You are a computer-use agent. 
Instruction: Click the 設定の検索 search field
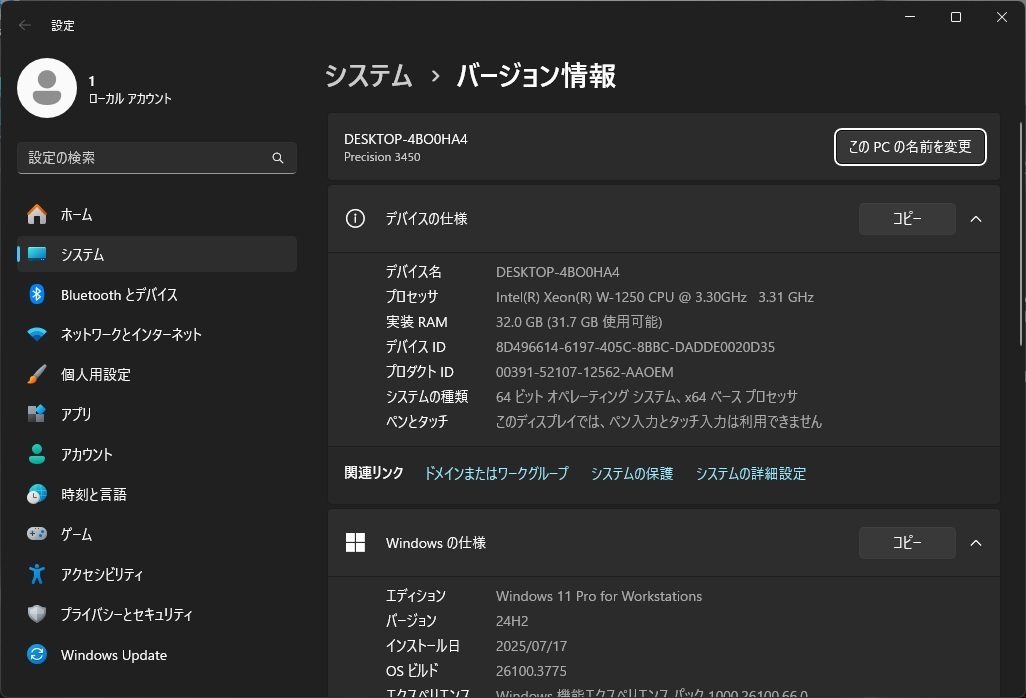pyautogui.click(x=157, y=158)
